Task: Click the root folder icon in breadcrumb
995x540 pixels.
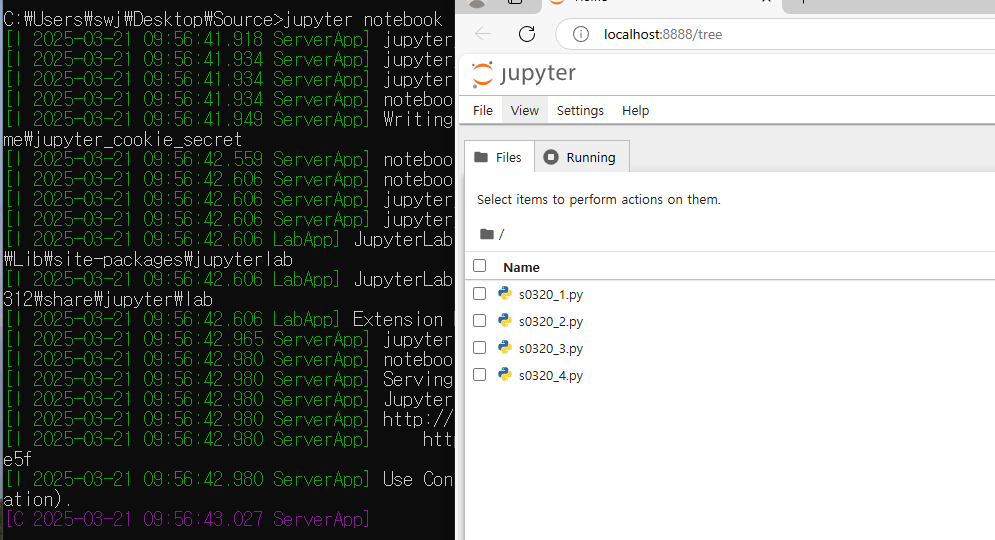Action: pos(487,234)
